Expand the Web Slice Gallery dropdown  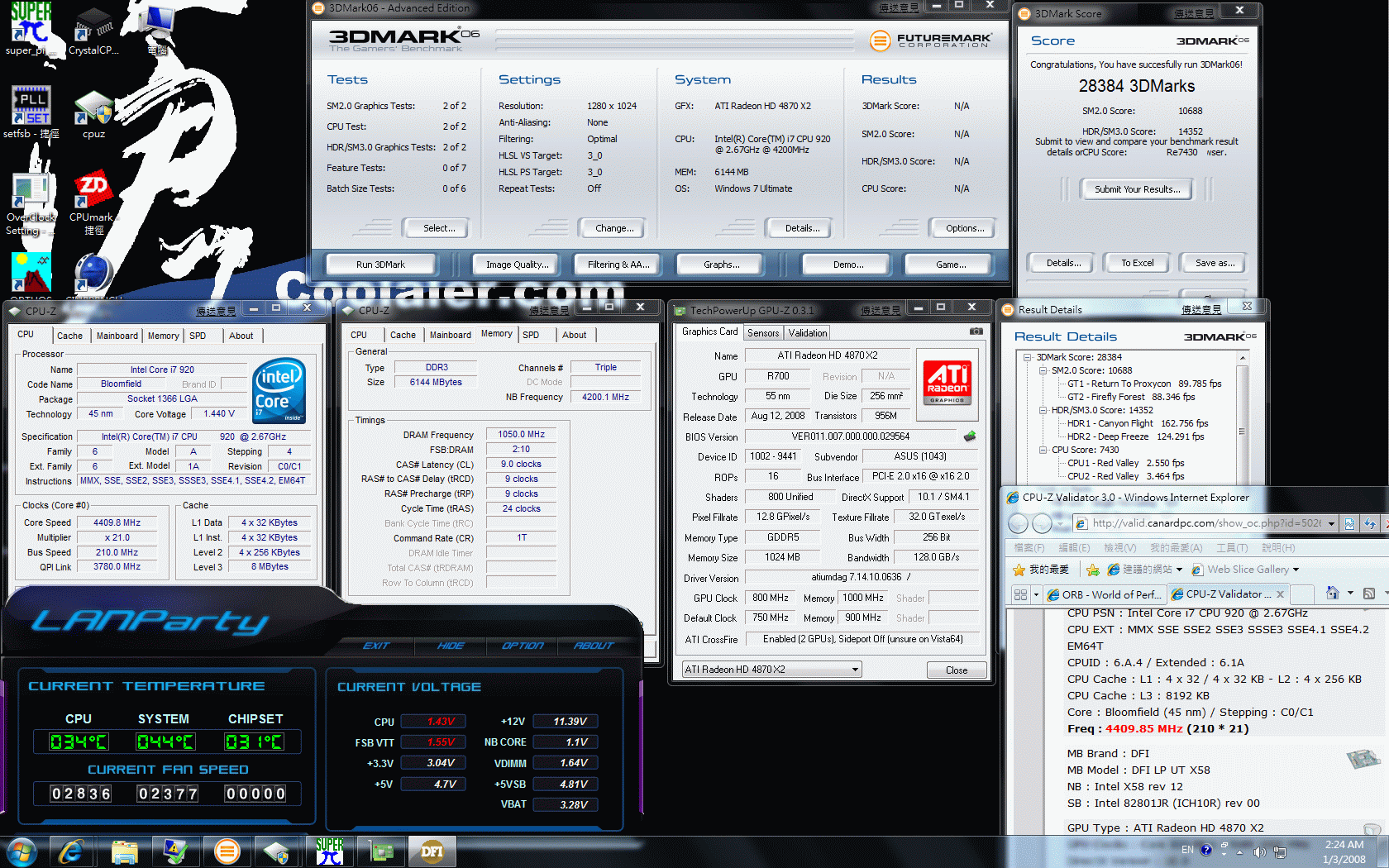(1296, 570)
